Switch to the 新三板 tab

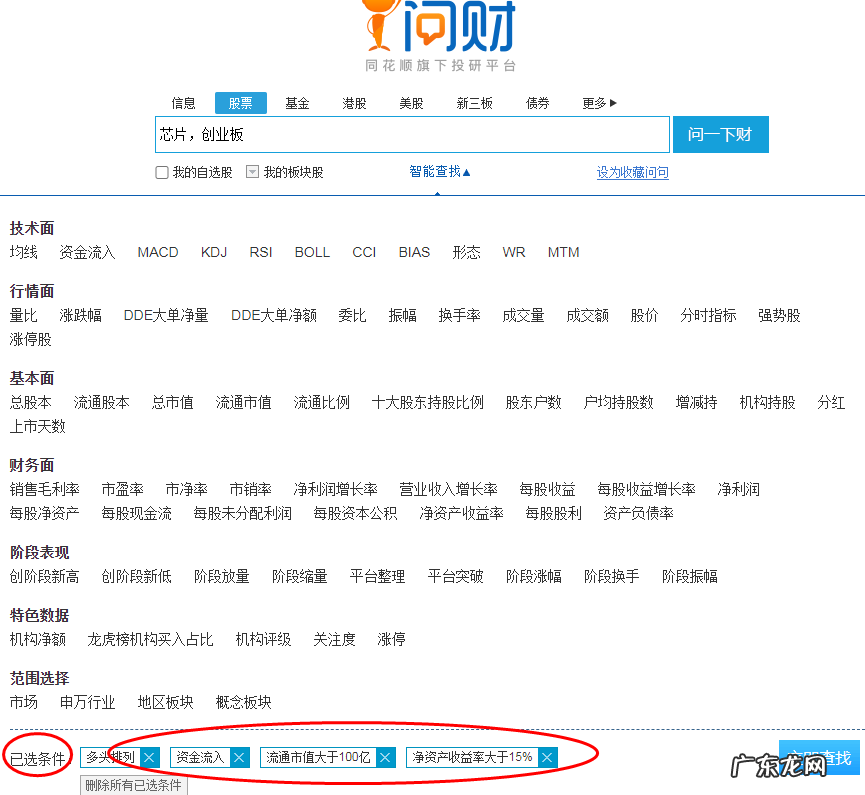pyautogui.click(x=476, y=102)
